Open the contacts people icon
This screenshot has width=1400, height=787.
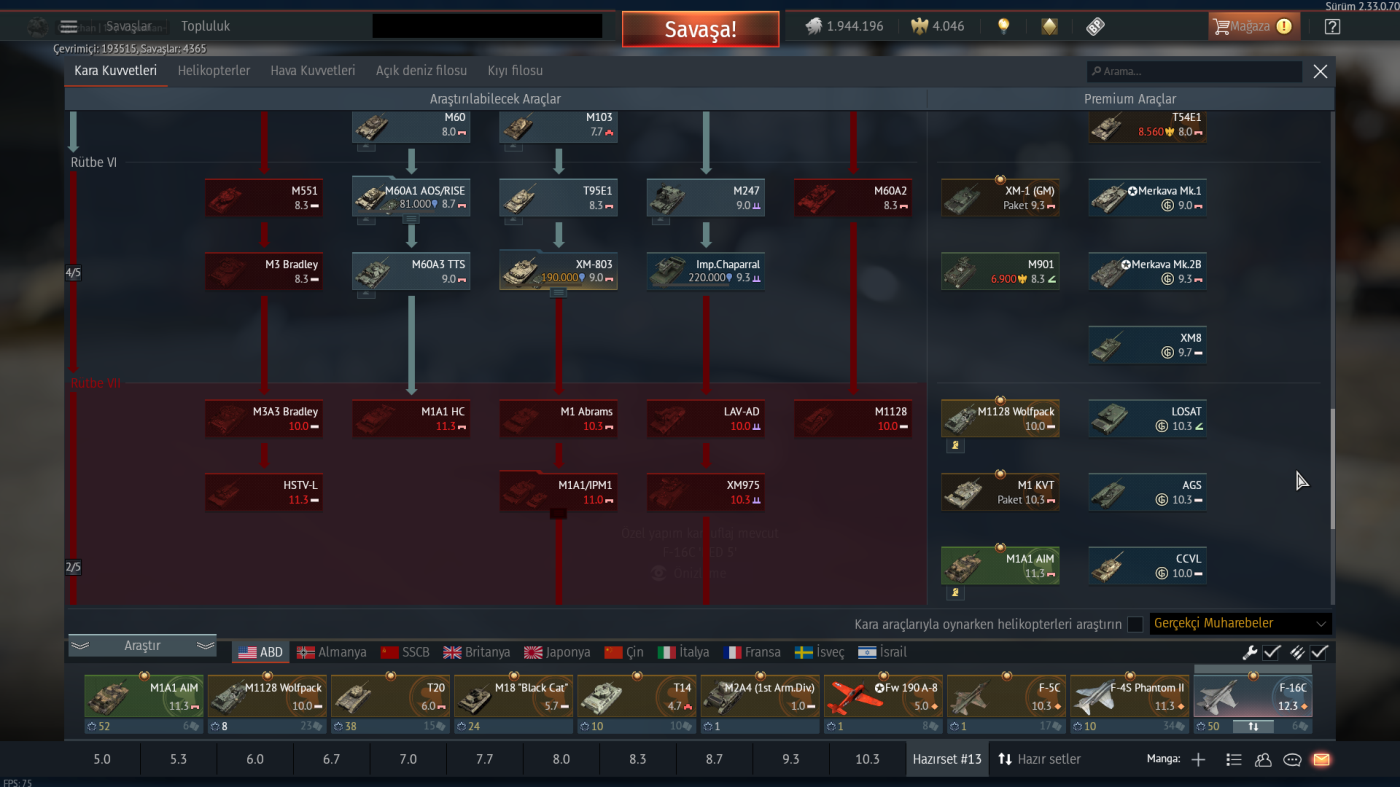[x=1263, y=759]
